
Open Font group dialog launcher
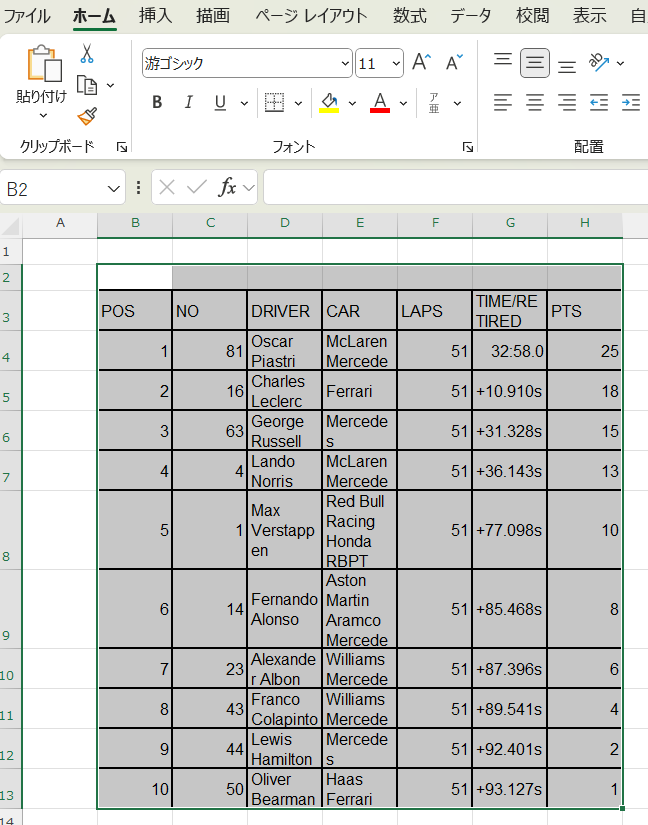coord(468,147)
